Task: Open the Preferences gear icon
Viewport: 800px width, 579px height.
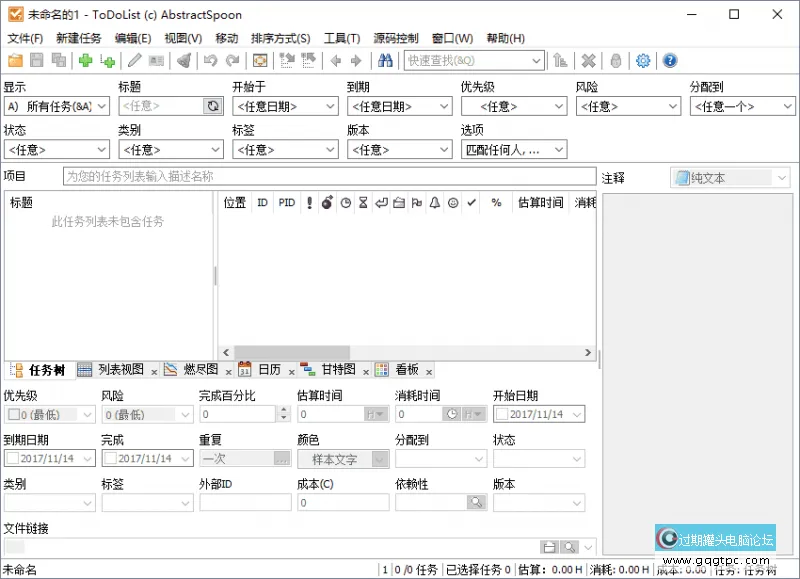Action: 643,60
